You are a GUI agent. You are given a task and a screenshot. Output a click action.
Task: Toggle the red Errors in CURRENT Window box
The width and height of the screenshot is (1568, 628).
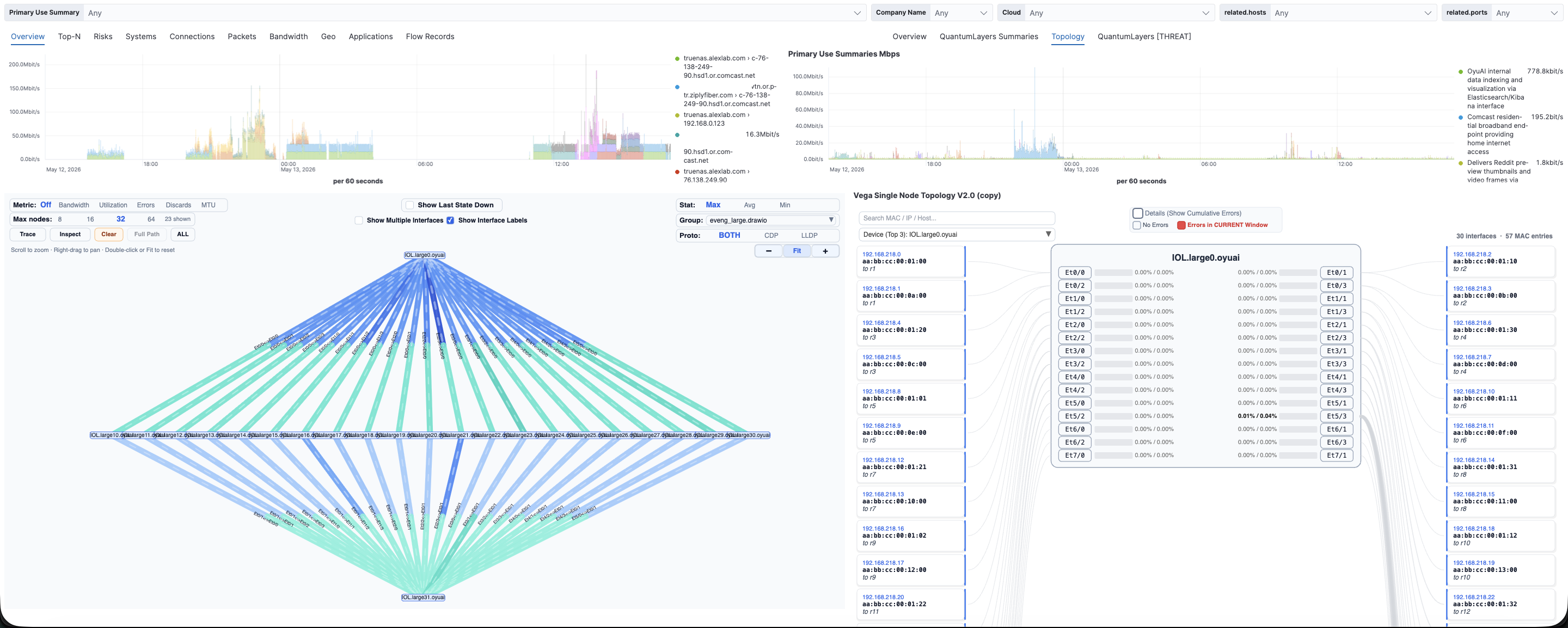(x=1181, y=225)
